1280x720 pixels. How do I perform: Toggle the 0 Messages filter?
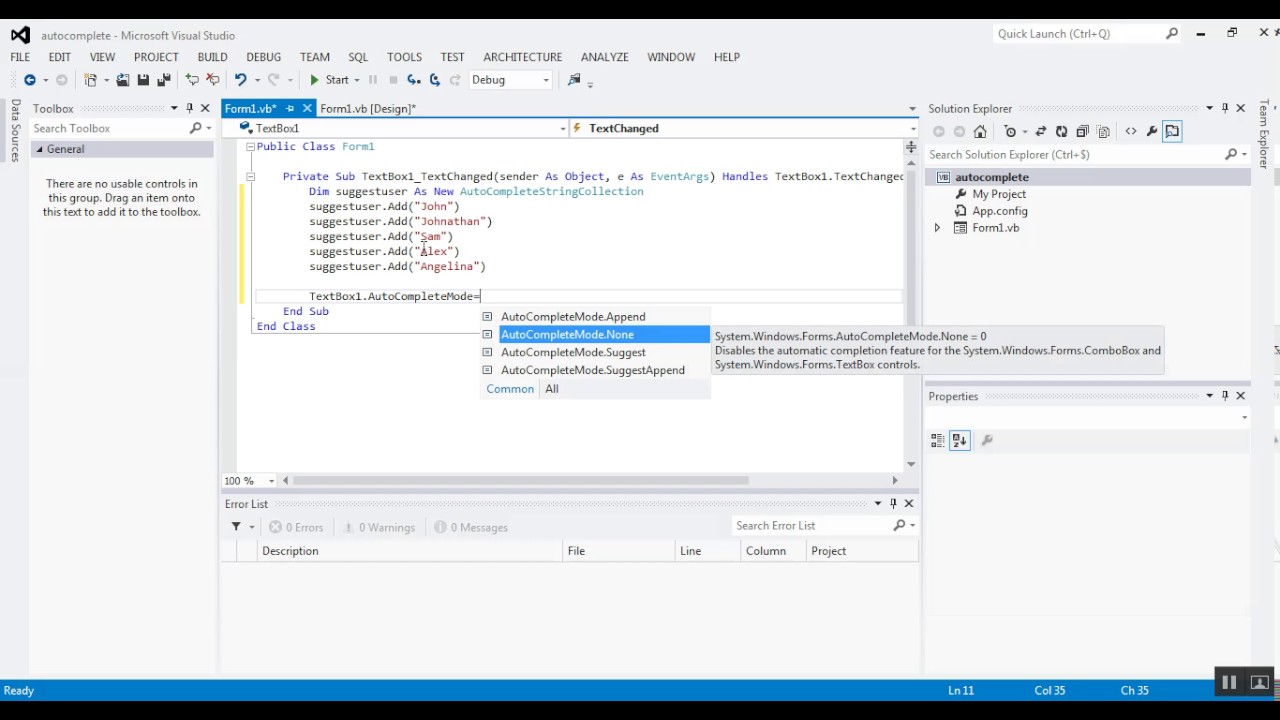tap(471, 527)
